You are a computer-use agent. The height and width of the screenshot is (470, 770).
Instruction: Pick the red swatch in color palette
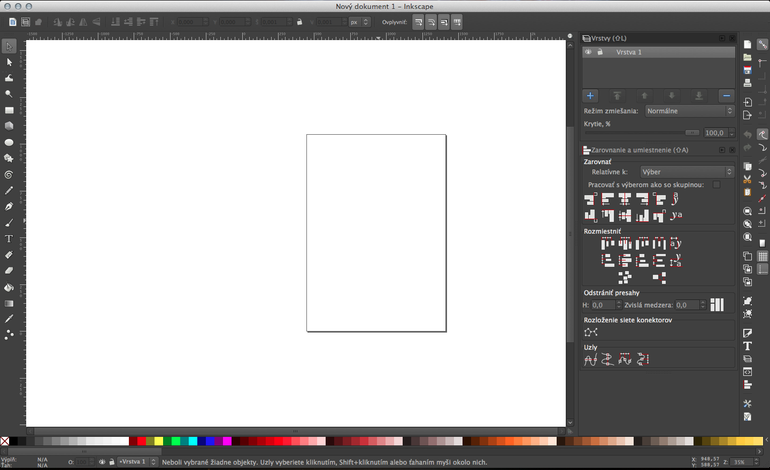pos(141,441)
